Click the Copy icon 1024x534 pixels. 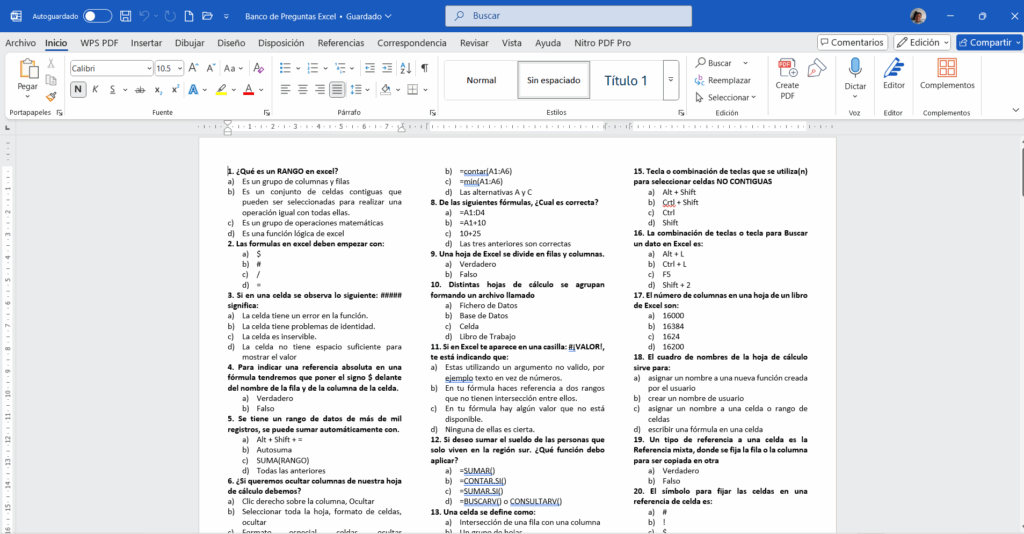pyautogui.click(x=51, y=80)
